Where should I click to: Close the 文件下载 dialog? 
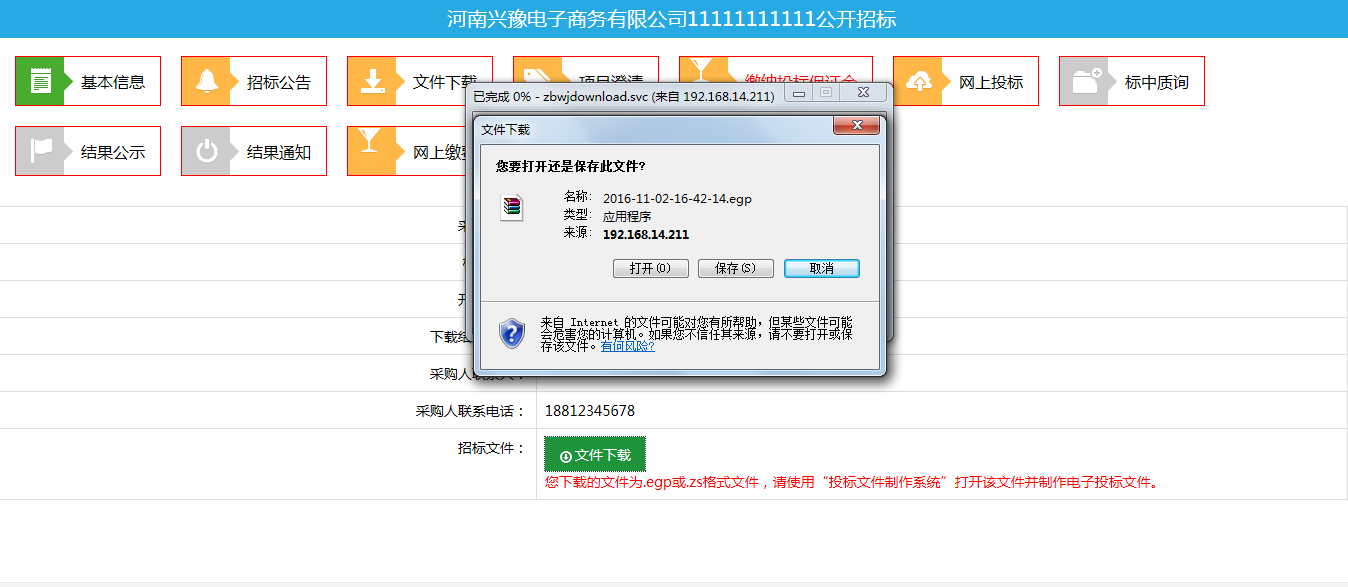[856, 126]
